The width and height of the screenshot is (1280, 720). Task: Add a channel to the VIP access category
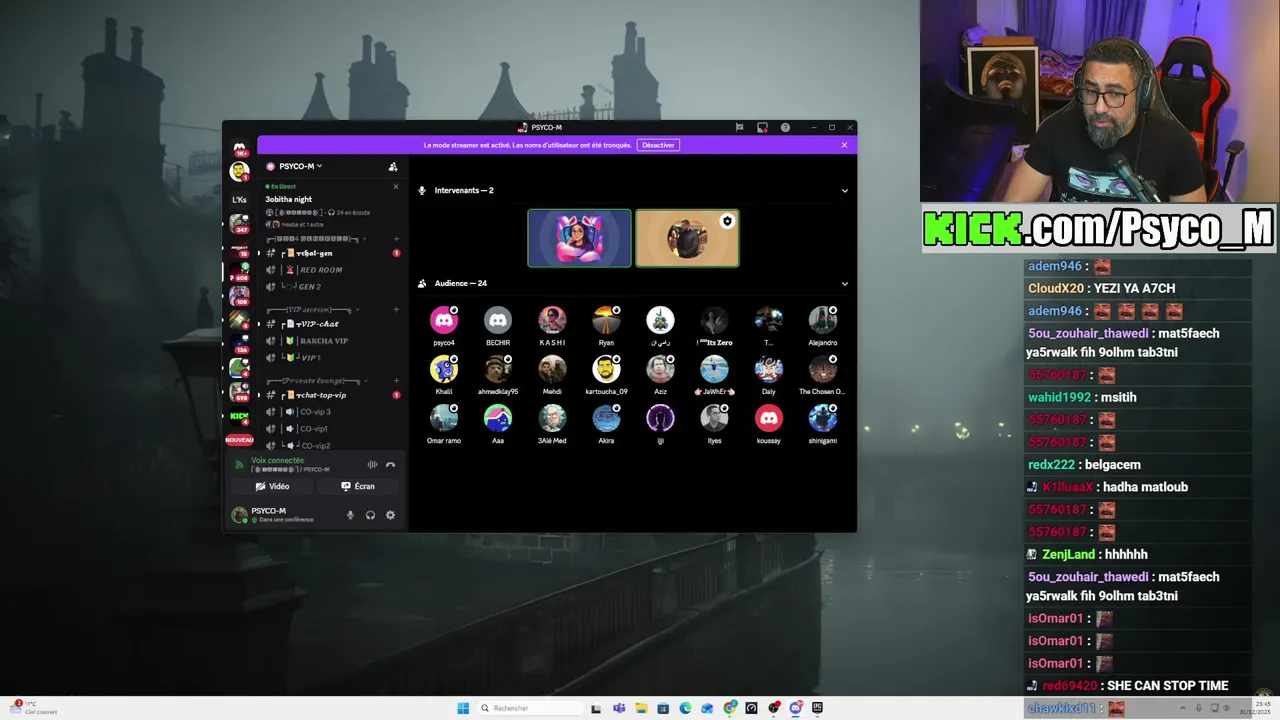point(396,310)
